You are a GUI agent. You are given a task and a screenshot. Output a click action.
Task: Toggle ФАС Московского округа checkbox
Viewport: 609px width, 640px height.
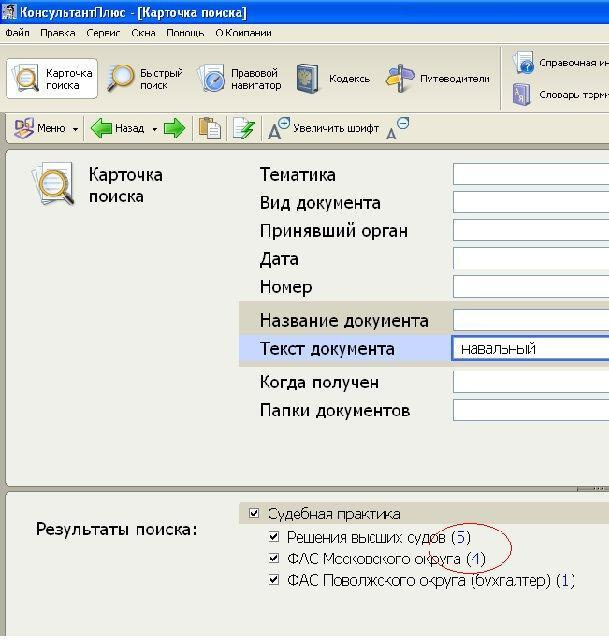point(275,558)
